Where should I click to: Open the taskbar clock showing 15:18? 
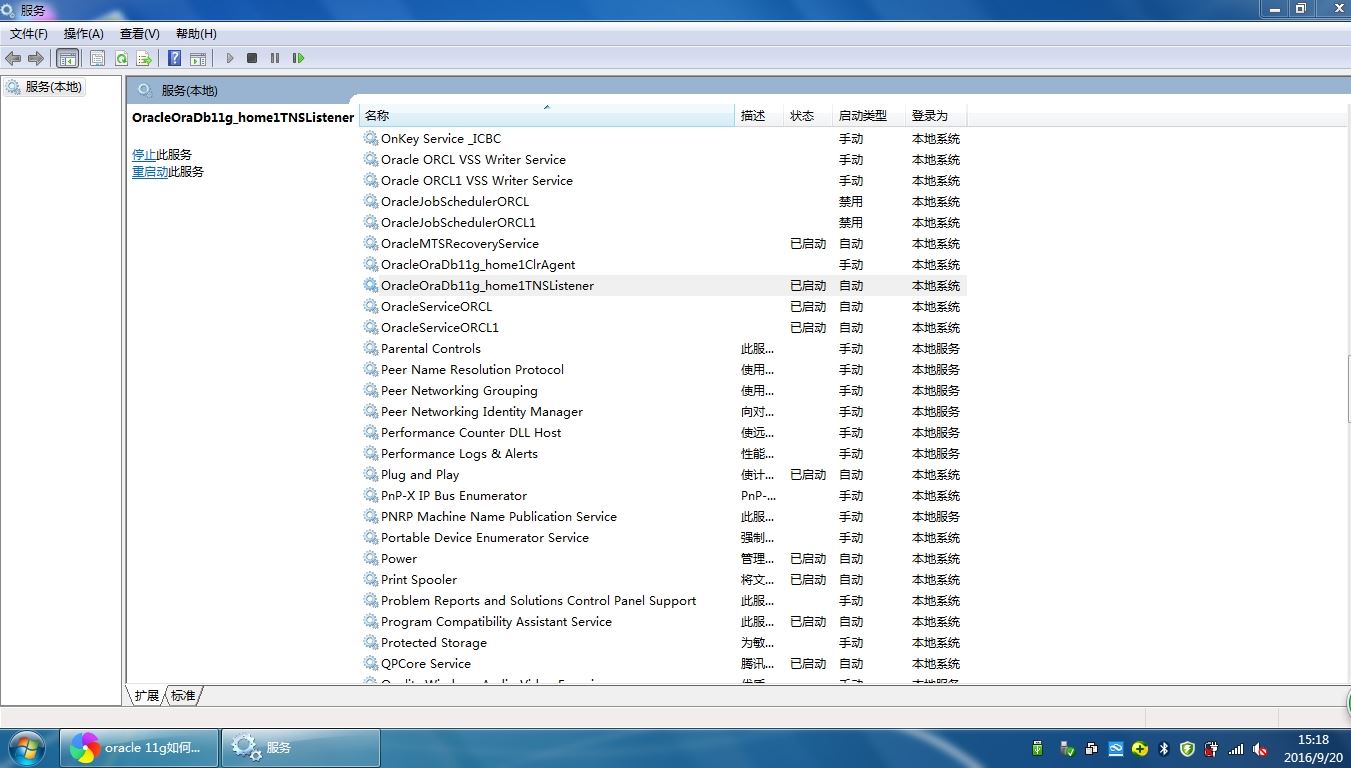1313,748
